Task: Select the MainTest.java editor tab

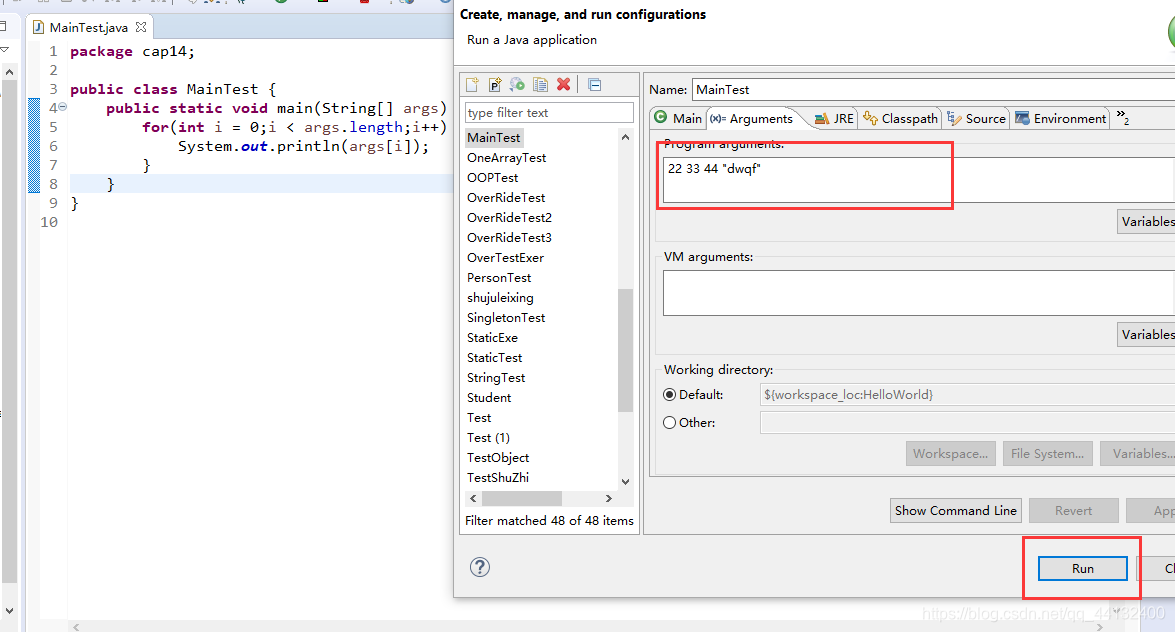Action: [88, 27]
